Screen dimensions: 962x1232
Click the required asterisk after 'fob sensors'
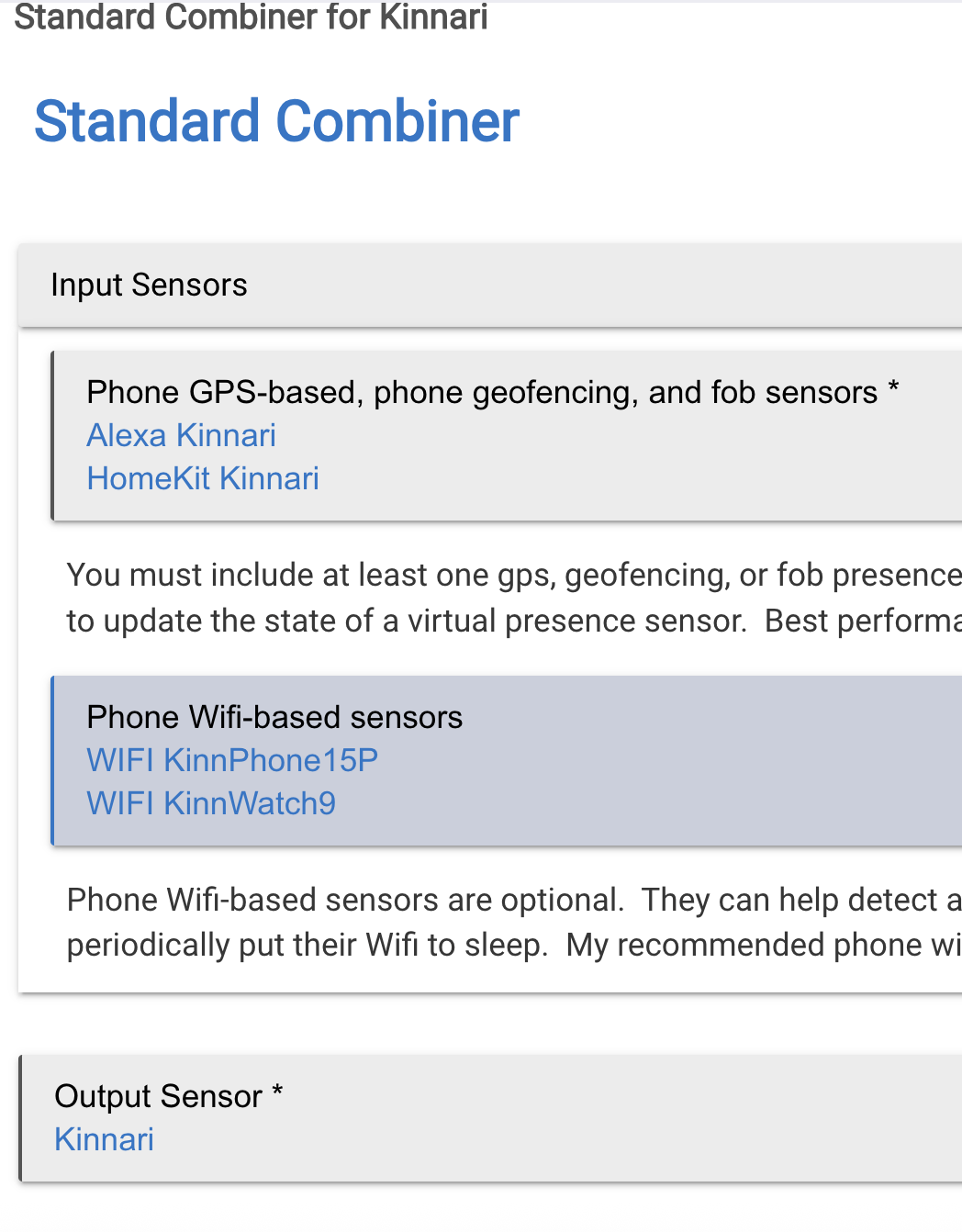click(x=893, y=389)
